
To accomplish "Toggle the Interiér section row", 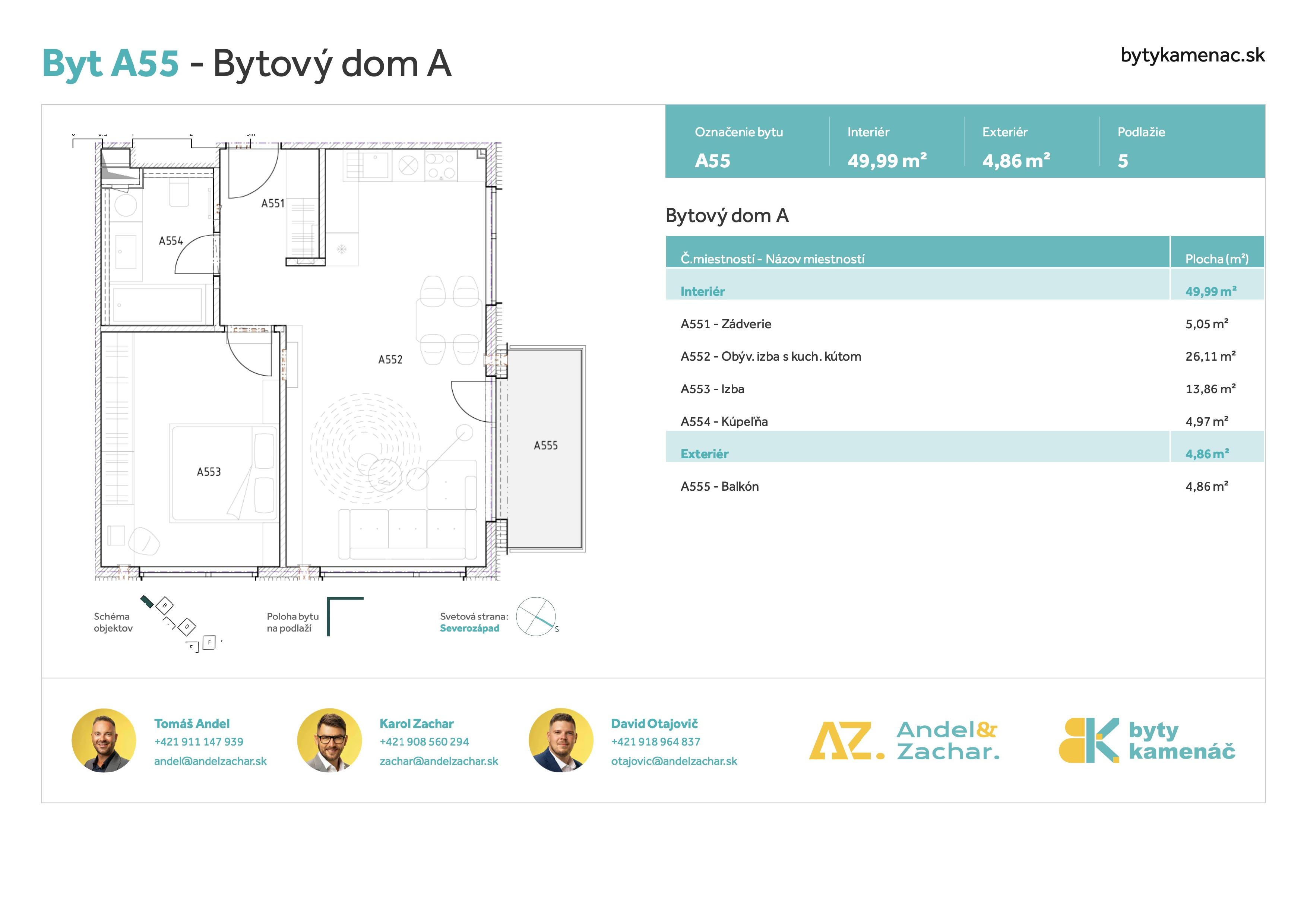I will (797, 291).
